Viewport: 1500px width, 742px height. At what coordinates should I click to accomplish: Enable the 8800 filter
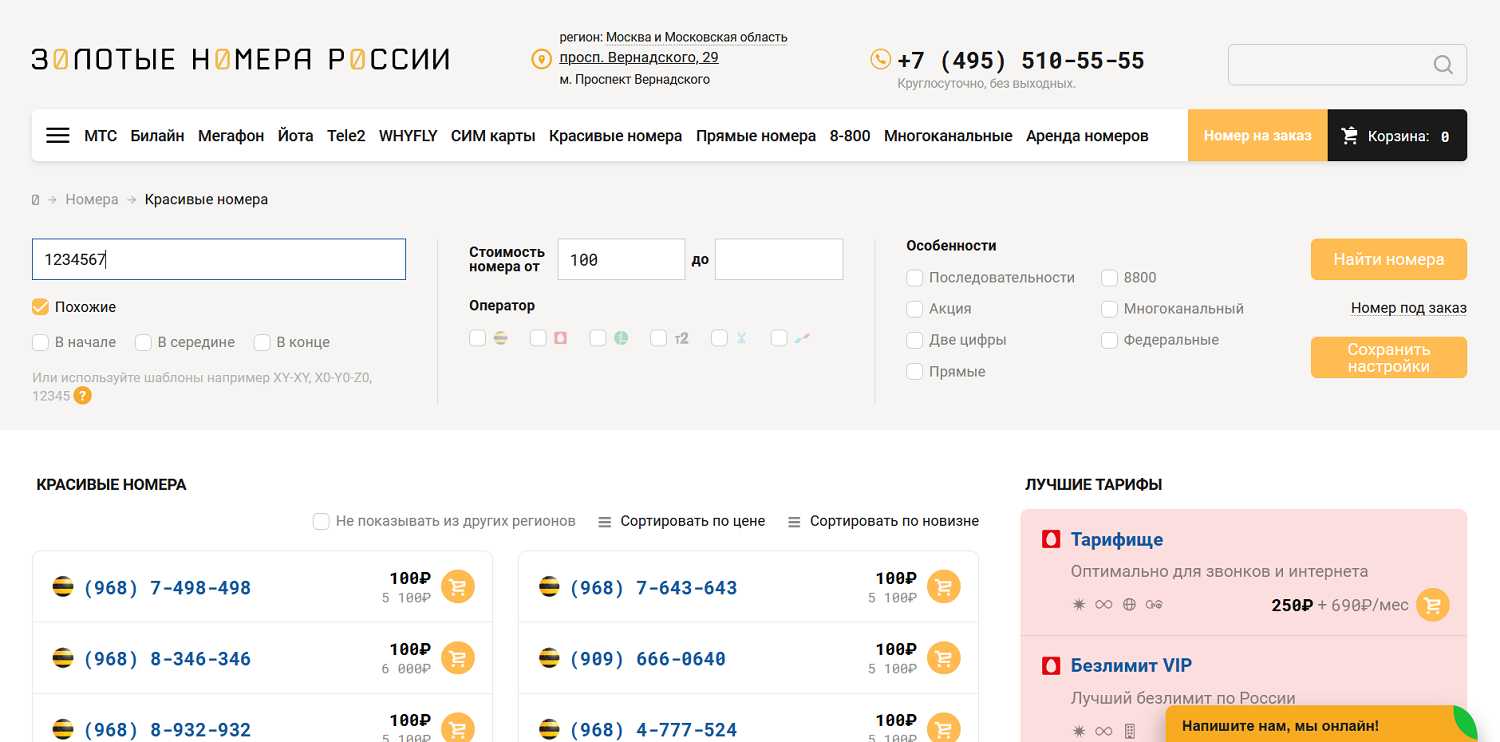(x=1109, y=278)
